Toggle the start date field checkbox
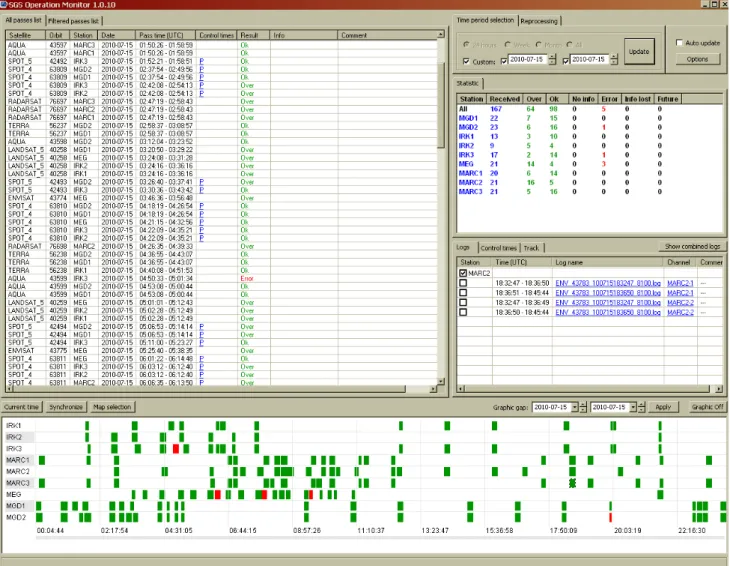730x566 pixels. (504, 61)
